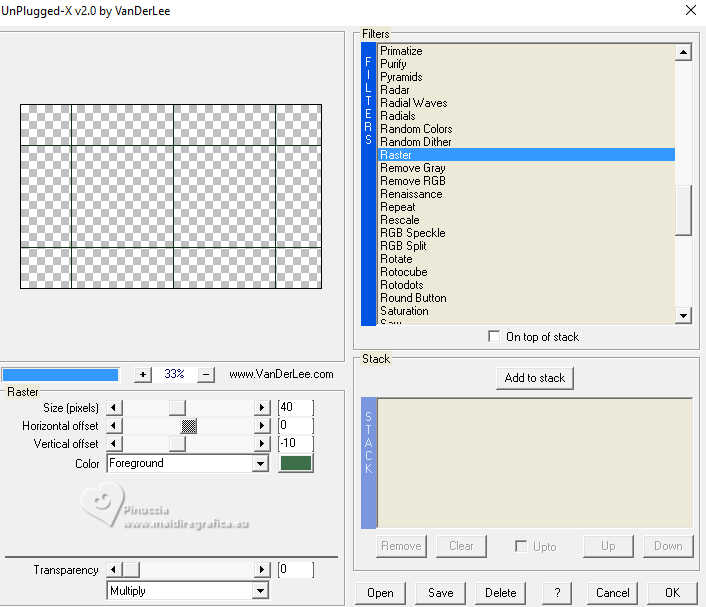Click the green color swatch
706x607 pixels.
296,463
